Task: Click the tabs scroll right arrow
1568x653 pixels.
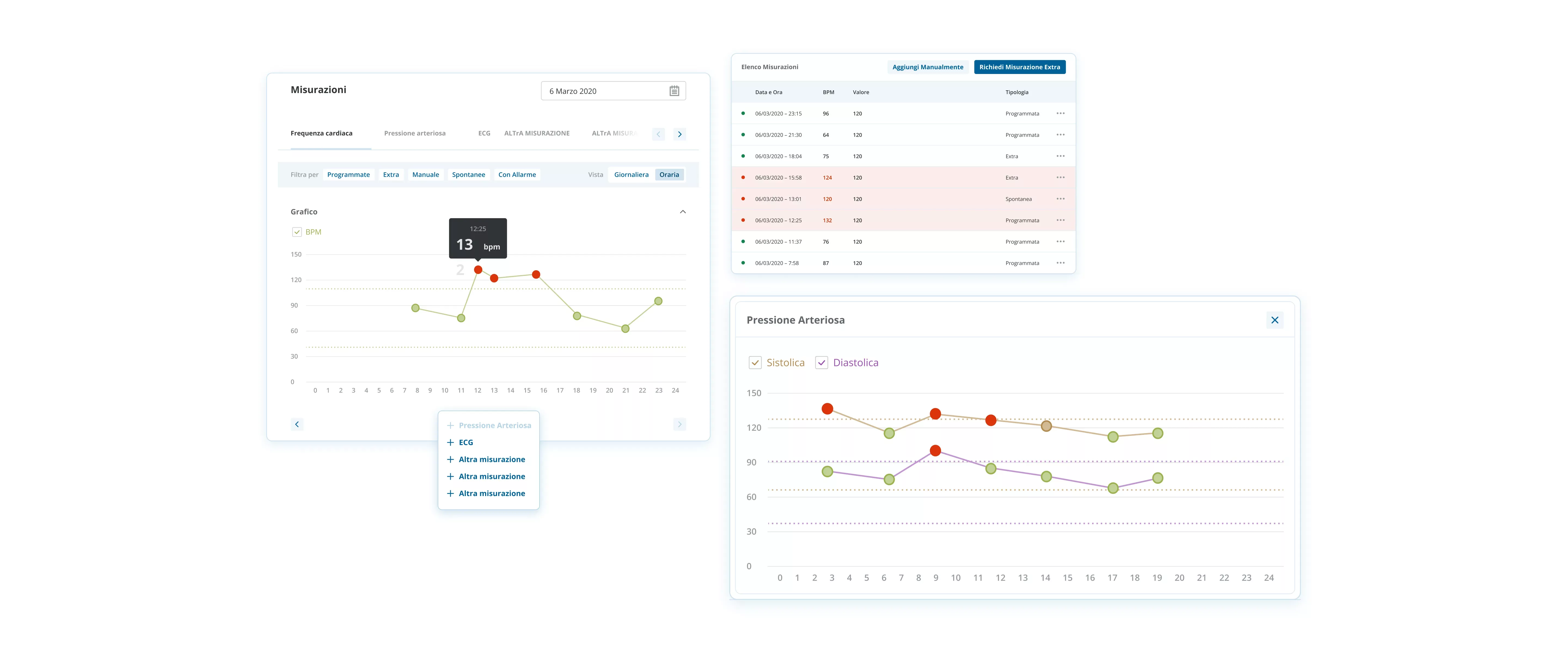Action: coord(679,134)
